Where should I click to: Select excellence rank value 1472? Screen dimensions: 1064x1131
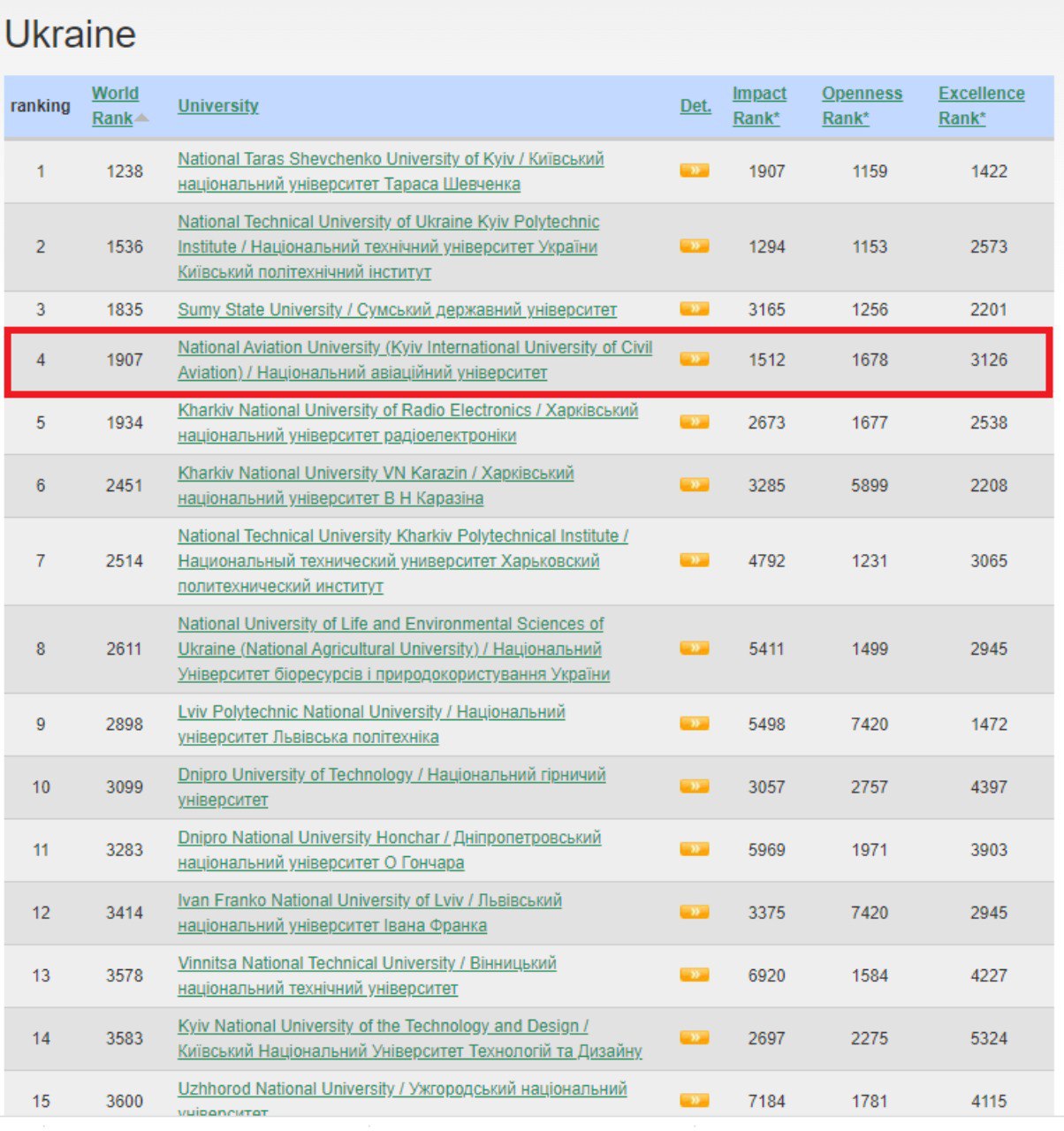[989, 724]
